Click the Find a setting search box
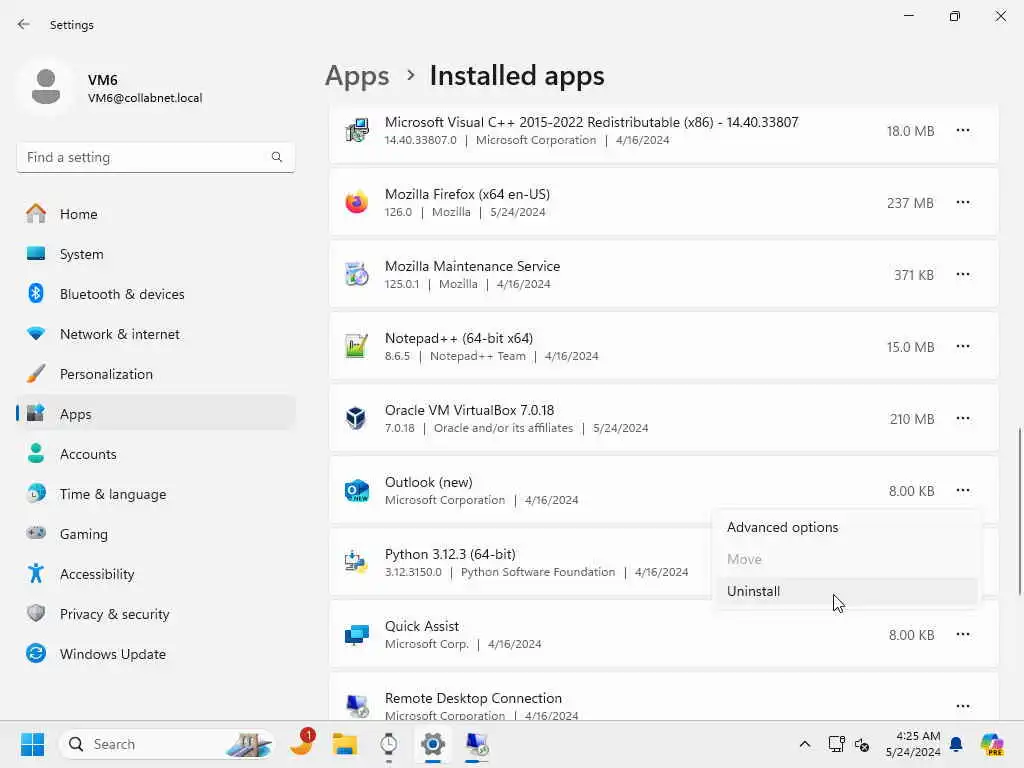The width and height of the screenshot is (1024, 768). click(155, 157)
